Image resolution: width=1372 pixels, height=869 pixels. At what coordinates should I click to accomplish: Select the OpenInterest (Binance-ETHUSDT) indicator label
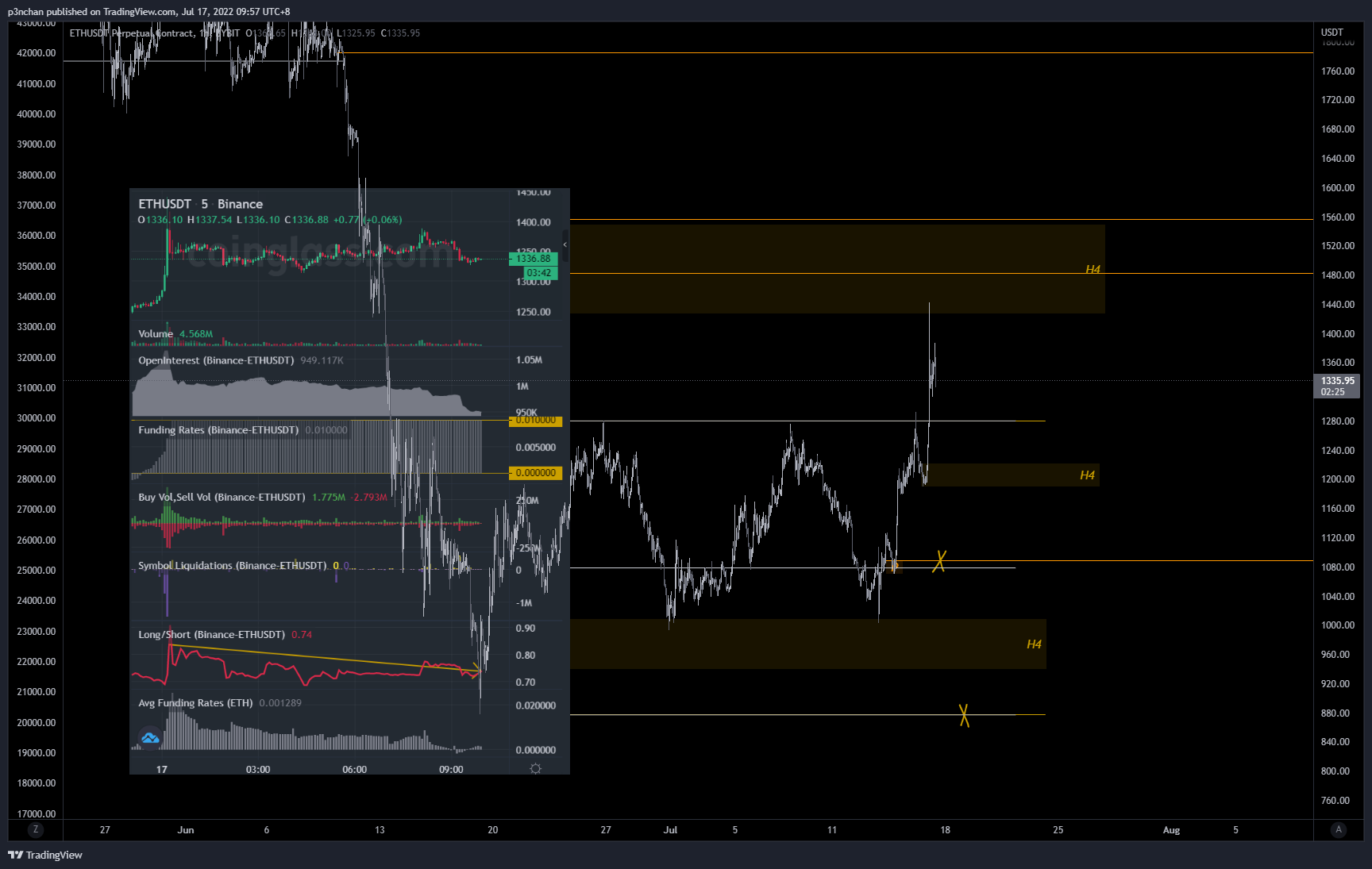click(x=216, y=360)
